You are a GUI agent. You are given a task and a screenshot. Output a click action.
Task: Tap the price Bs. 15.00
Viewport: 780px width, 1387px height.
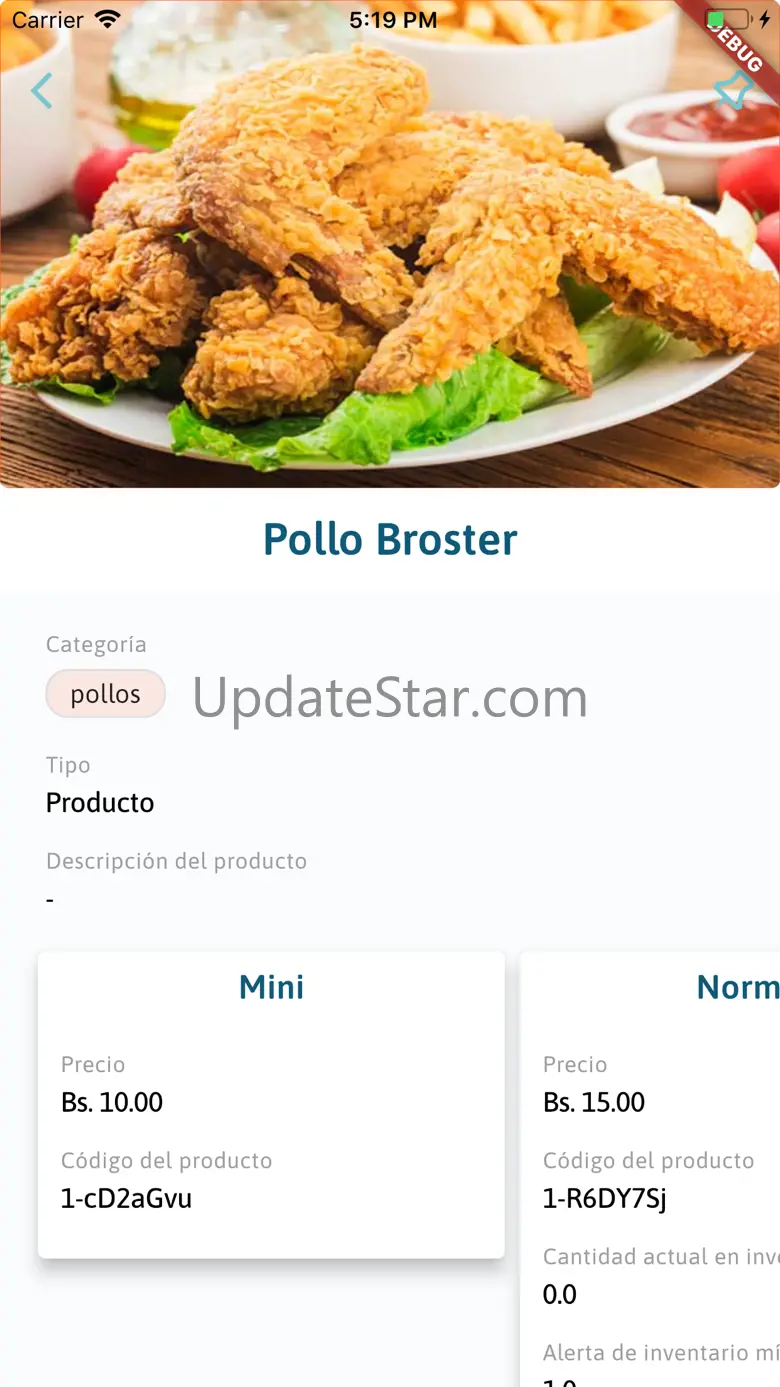tap(594, 1102)
